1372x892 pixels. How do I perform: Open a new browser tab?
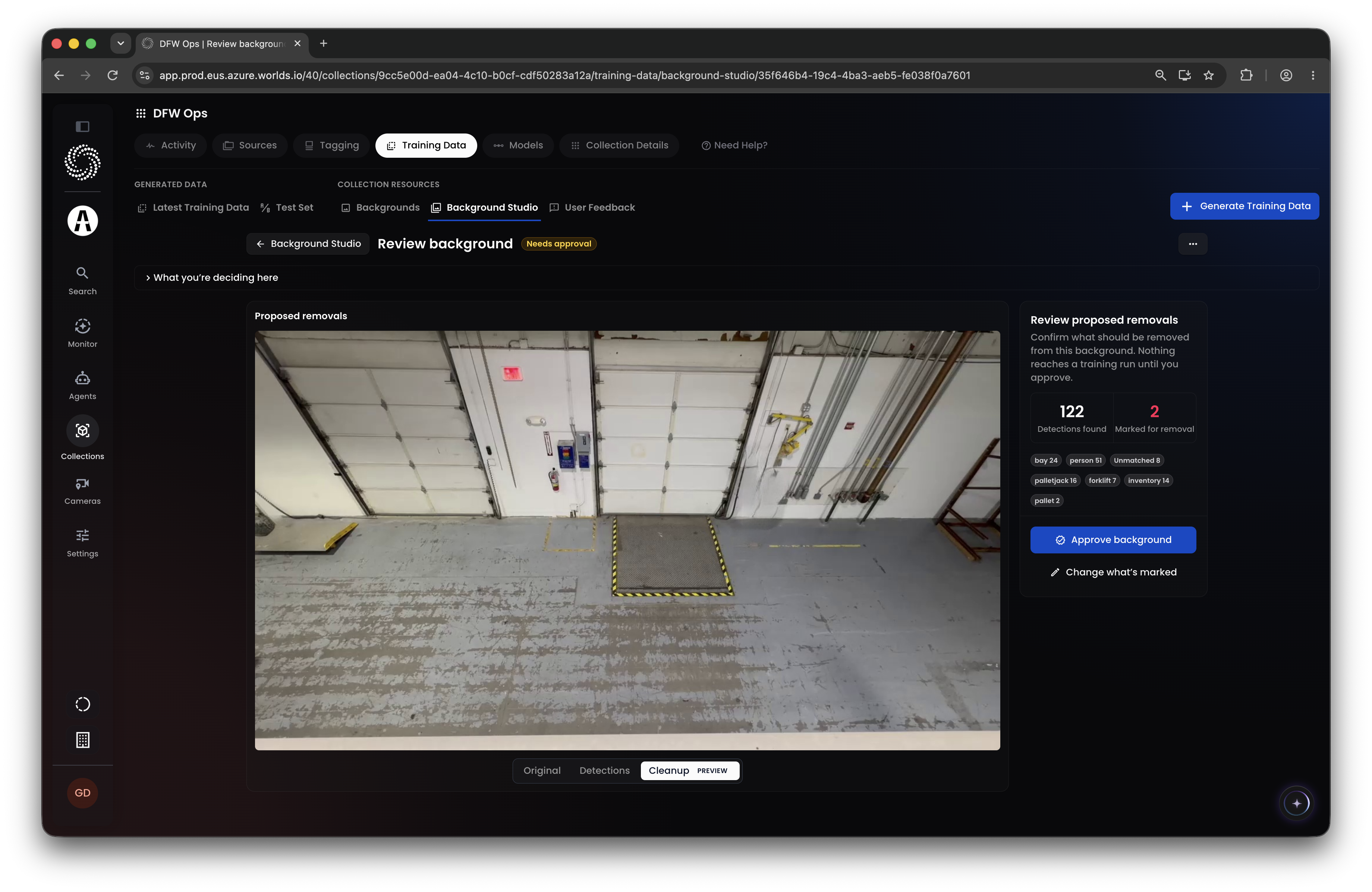(x=323, y=43)
